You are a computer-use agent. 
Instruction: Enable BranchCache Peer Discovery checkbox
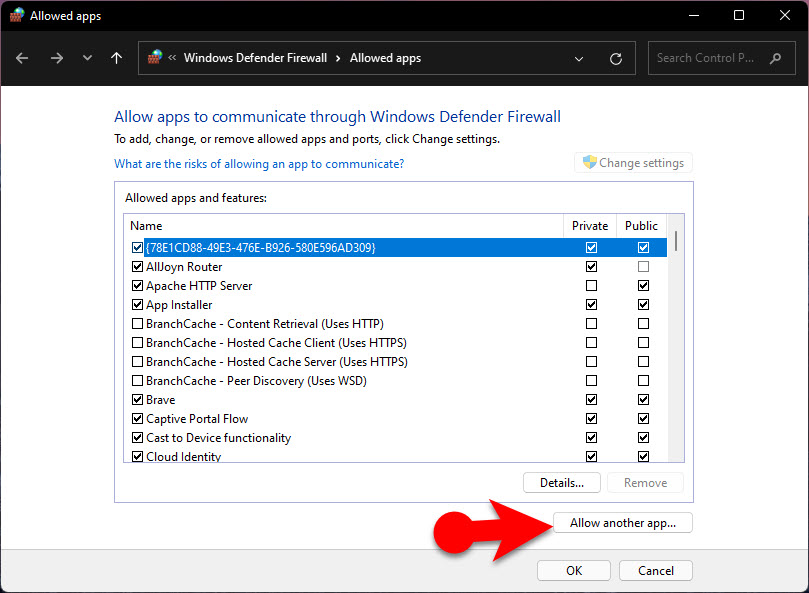point(137,381)
